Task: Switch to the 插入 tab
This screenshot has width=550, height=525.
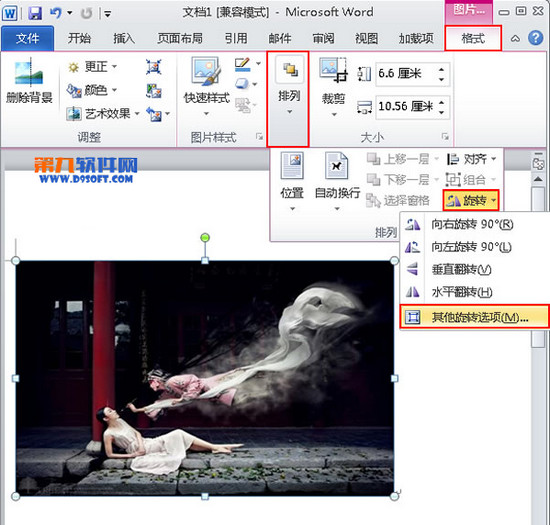Action: click(x=124, y=38)
